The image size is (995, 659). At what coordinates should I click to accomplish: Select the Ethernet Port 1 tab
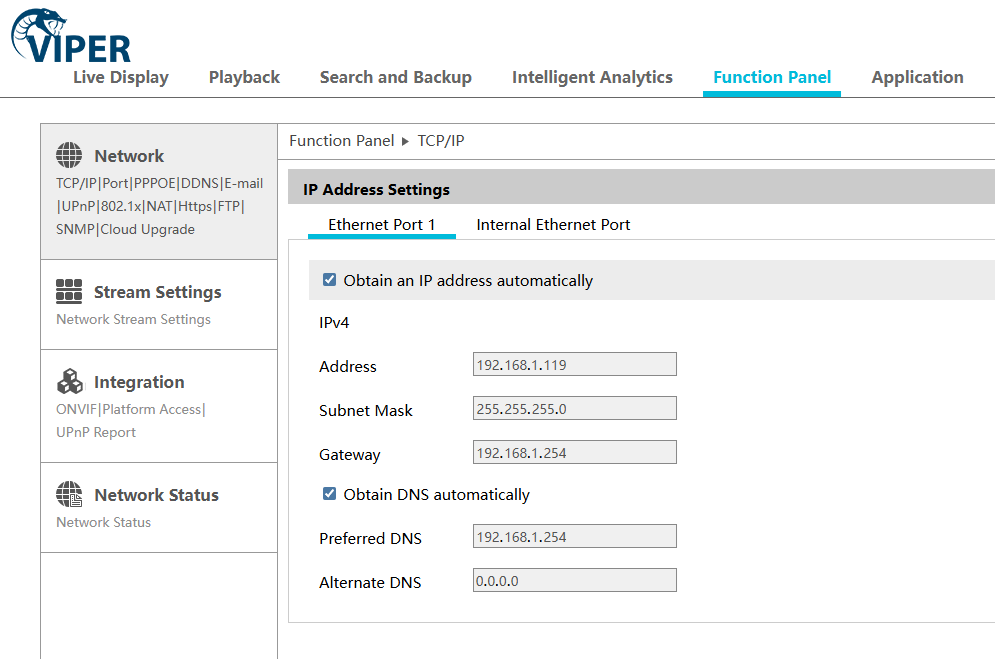[381, 225]
